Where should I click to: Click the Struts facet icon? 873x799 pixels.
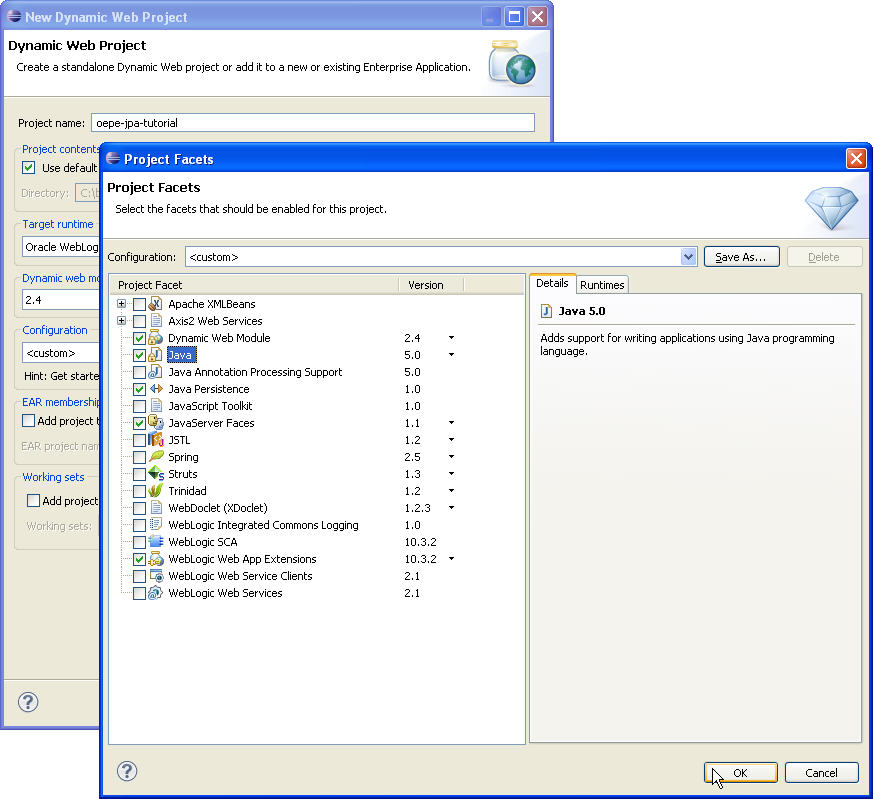(156, 474)
